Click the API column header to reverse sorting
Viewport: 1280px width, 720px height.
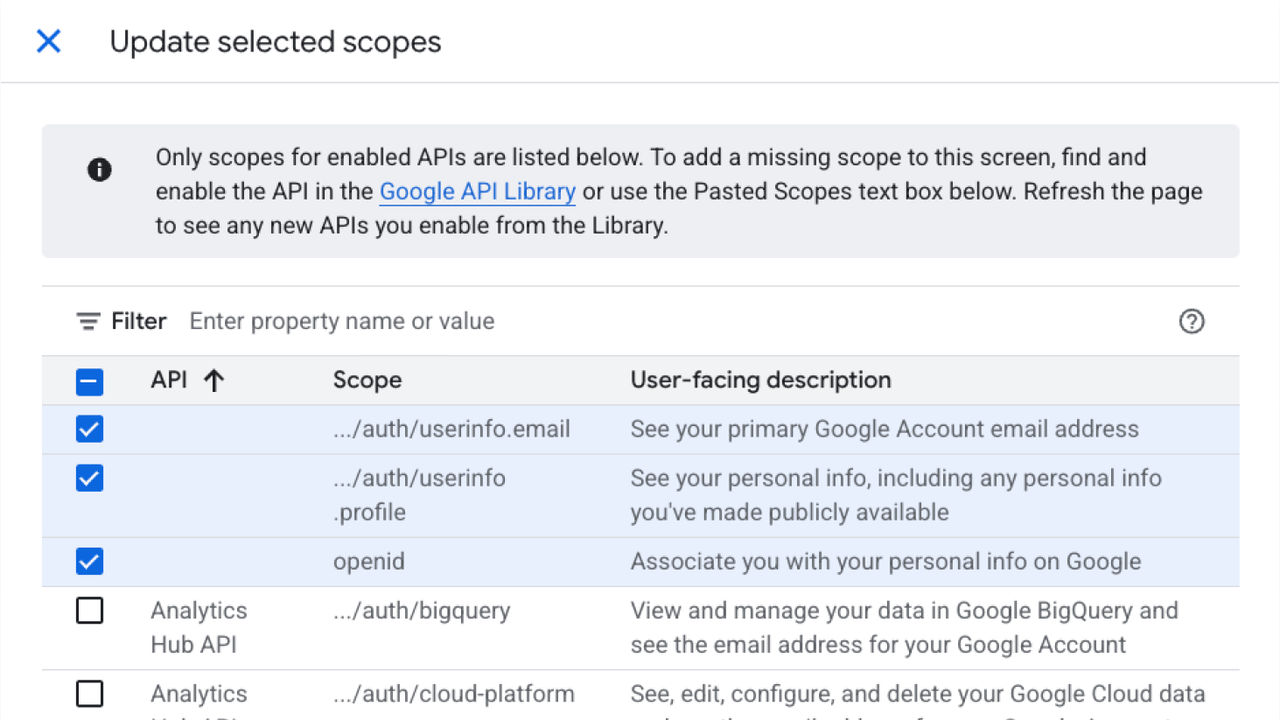click(169, 381)
